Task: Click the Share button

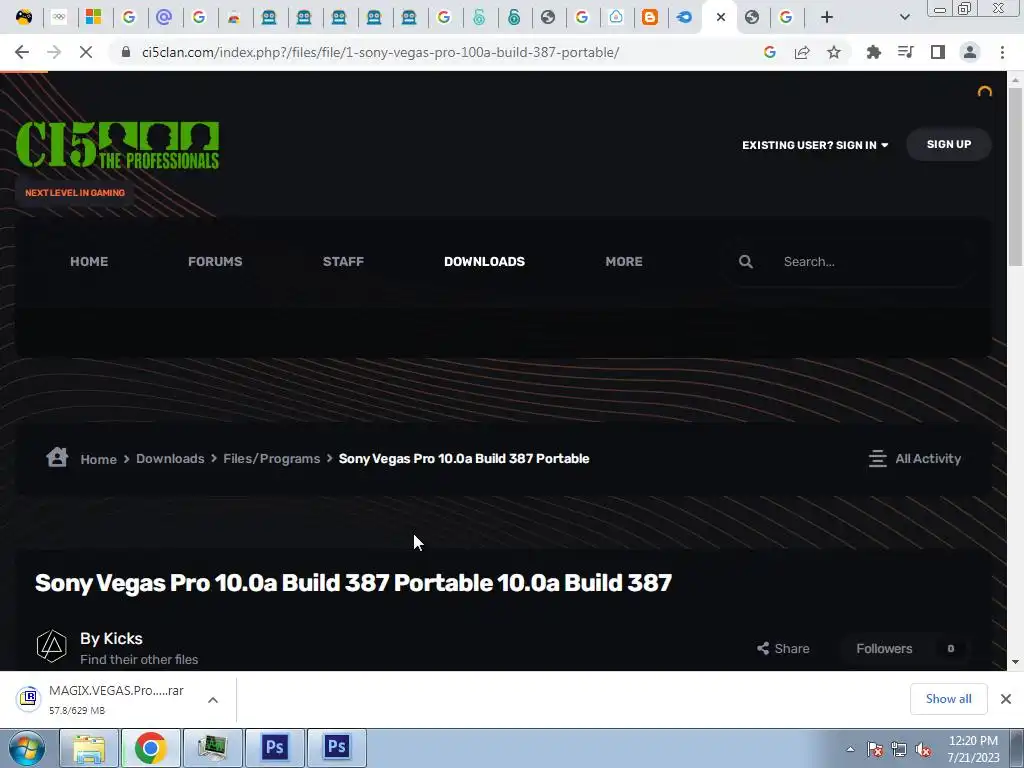Action: pos(783,648)
